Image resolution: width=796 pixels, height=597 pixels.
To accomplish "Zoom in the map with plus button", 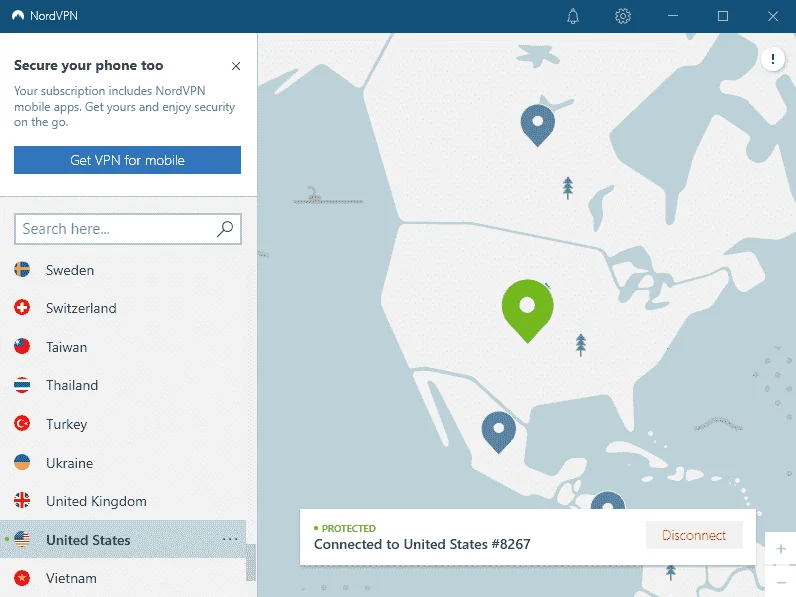I will point(781,549).
